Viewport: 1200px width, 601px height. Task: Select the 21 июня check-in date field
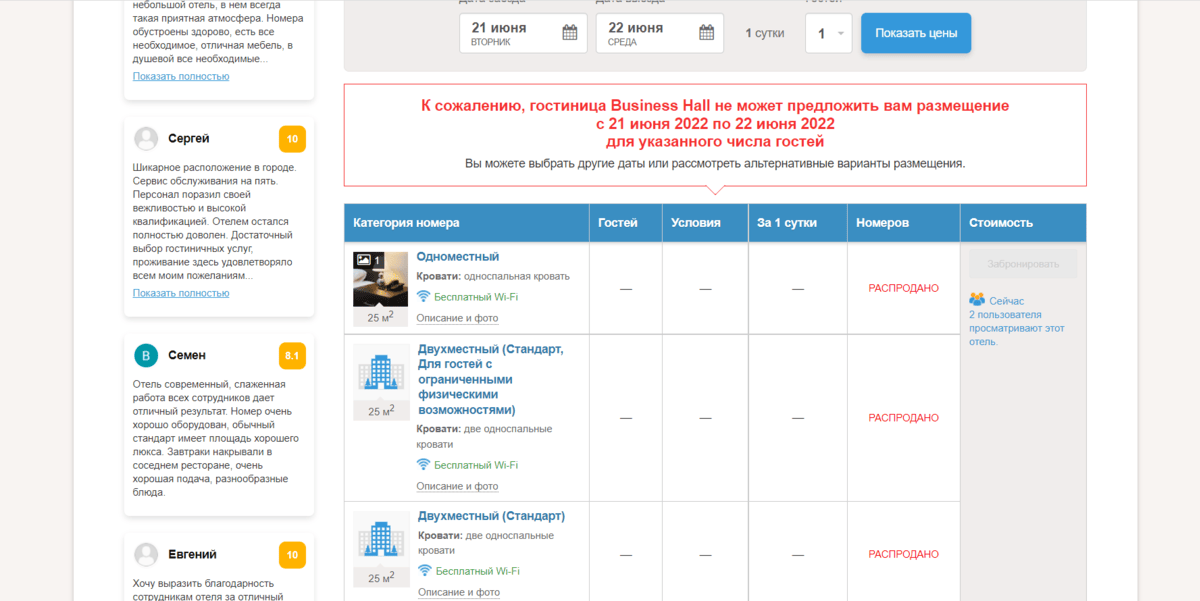(x=523, y=33)
